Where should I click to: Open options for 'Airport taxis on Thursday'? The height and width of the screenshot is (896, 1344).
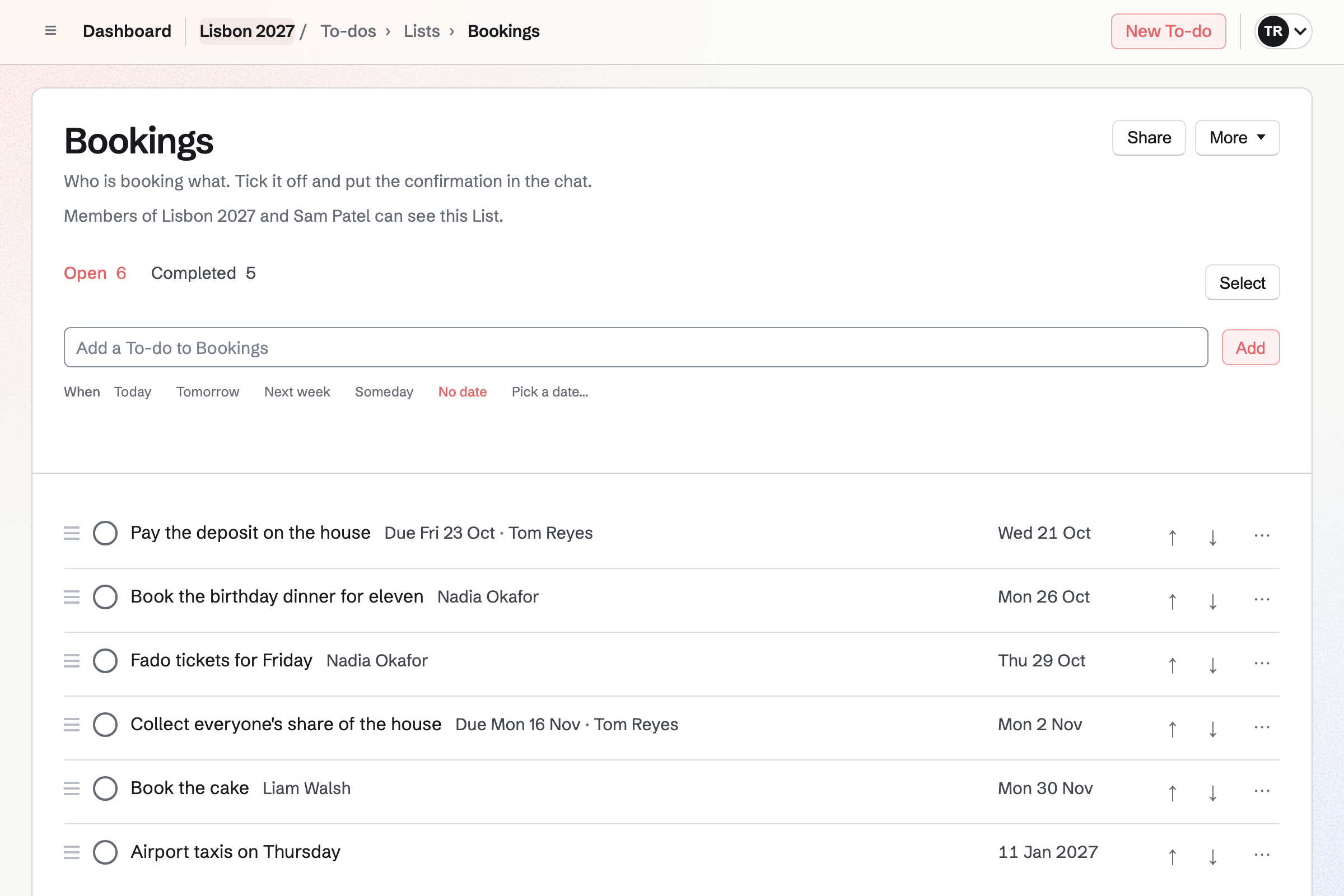[x=1262, y=855]
